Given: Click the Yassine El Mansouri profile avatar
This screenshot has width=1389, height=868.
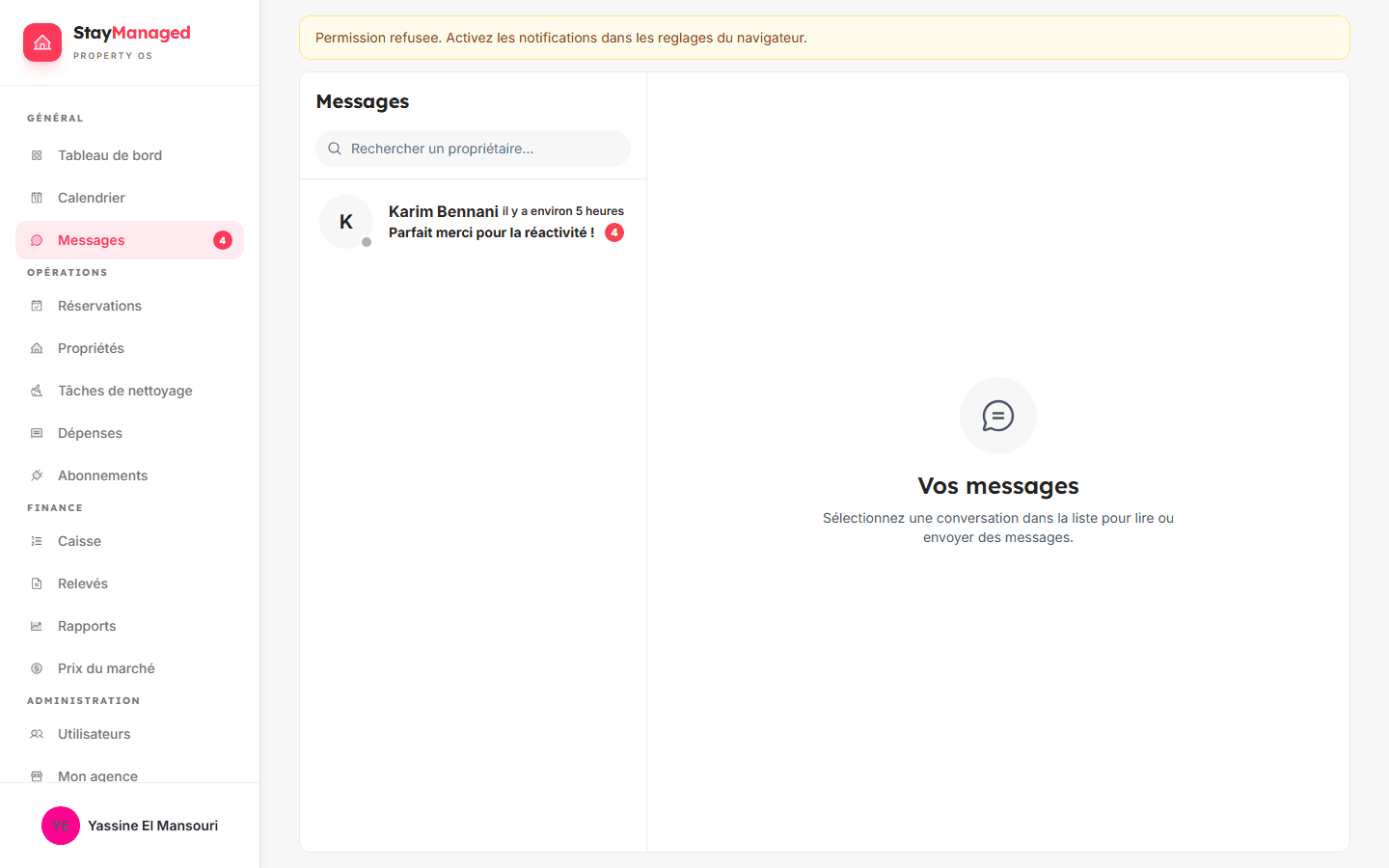Looking at the screenshot, I should [x=61, y=826].
